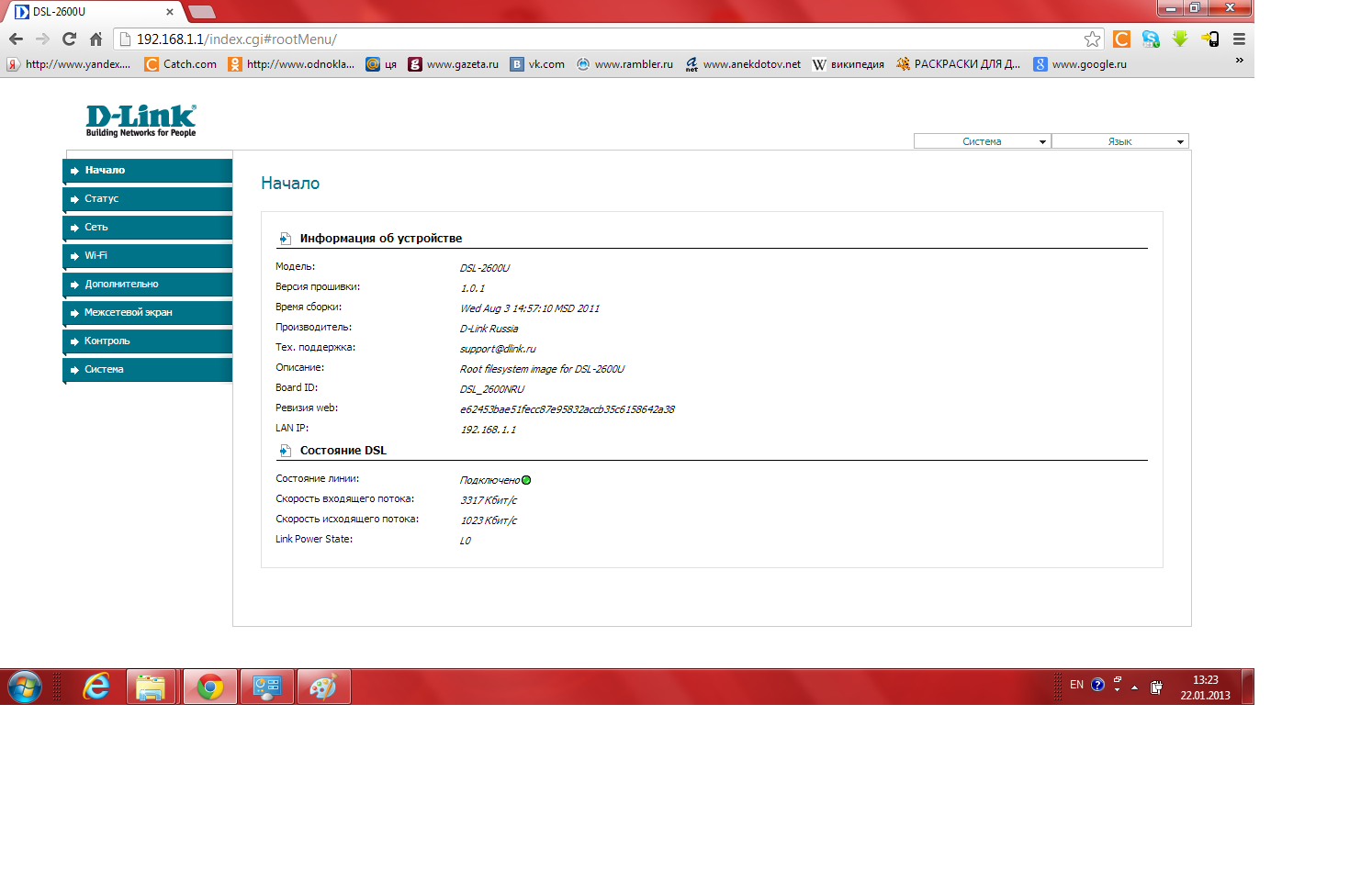Screen dimensions: 1372x894
Task: Open the www.anekdotov.net bookmark
Action: [x=743, y=64]
